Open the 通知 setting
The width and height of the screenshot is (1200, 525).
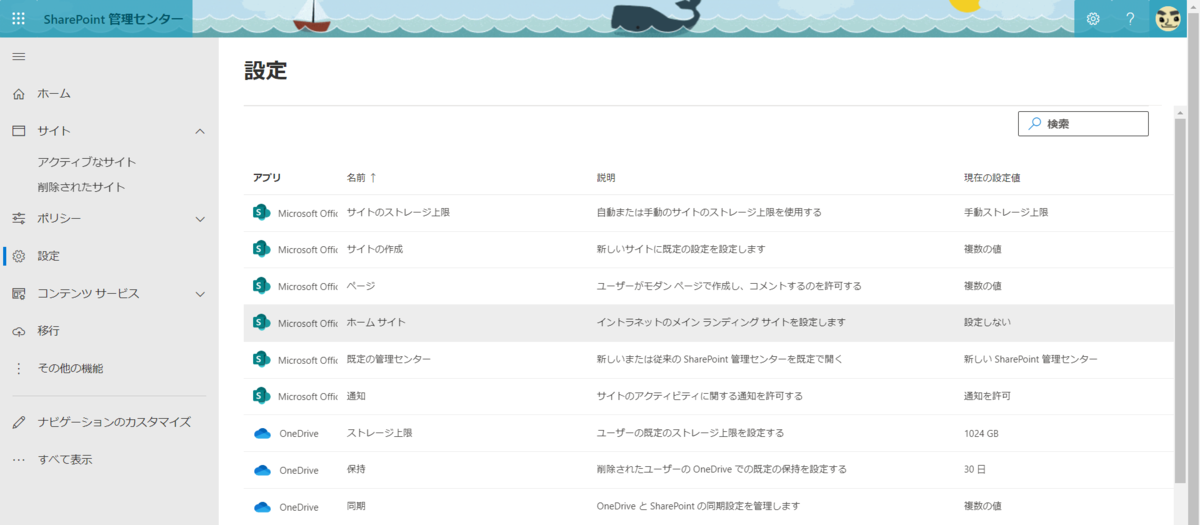point(357,396)
